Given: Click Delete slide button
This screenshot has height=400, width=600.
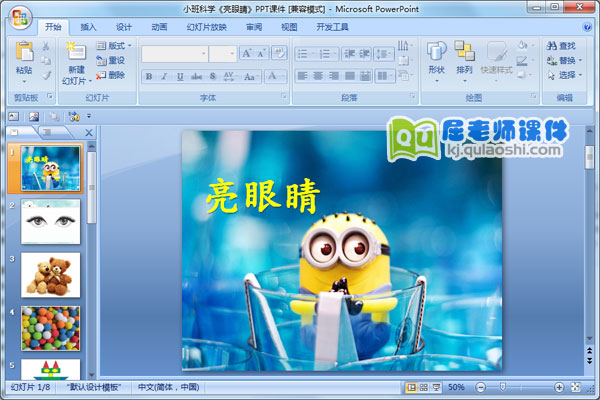Looking at the screenshot, I should pos(111,75).
